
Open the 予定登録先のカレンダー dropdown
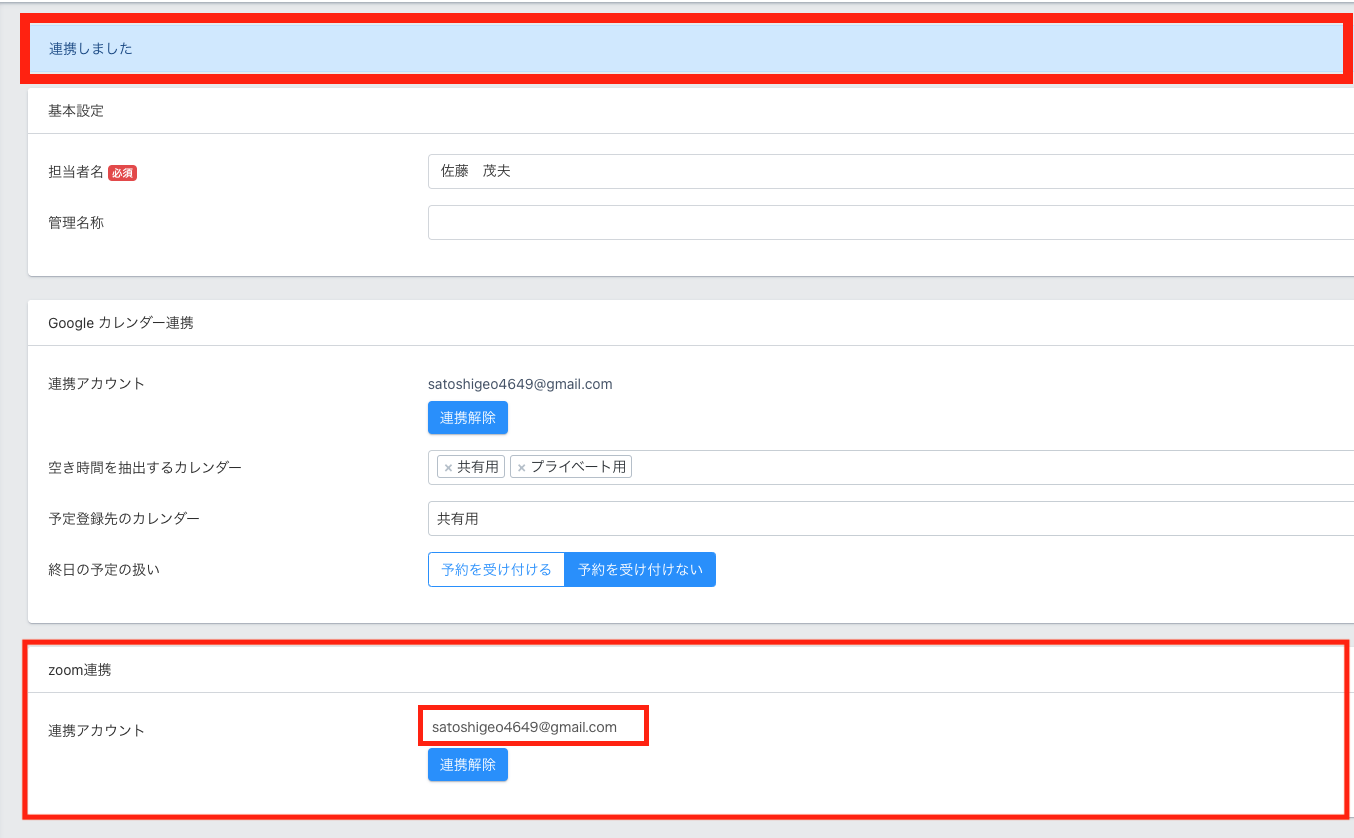pyautogui.click(x=890, y=519)
